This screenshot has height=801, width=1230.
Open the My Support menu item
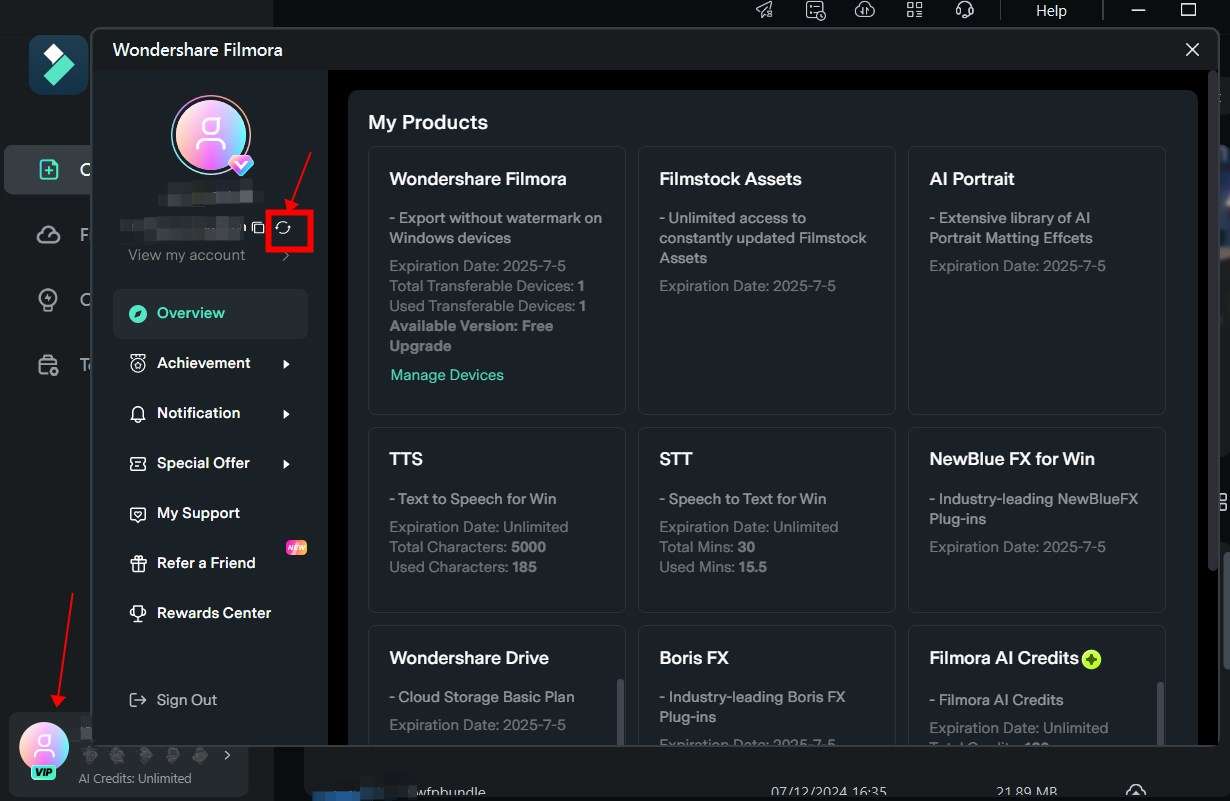click(x=198, y=513)
